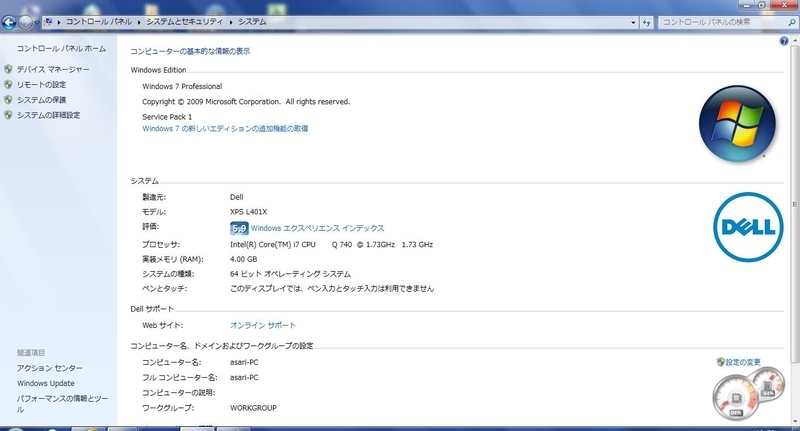Click the Back navigation arrow button
Screen dimensions: 800x431
tap(9, 22)
